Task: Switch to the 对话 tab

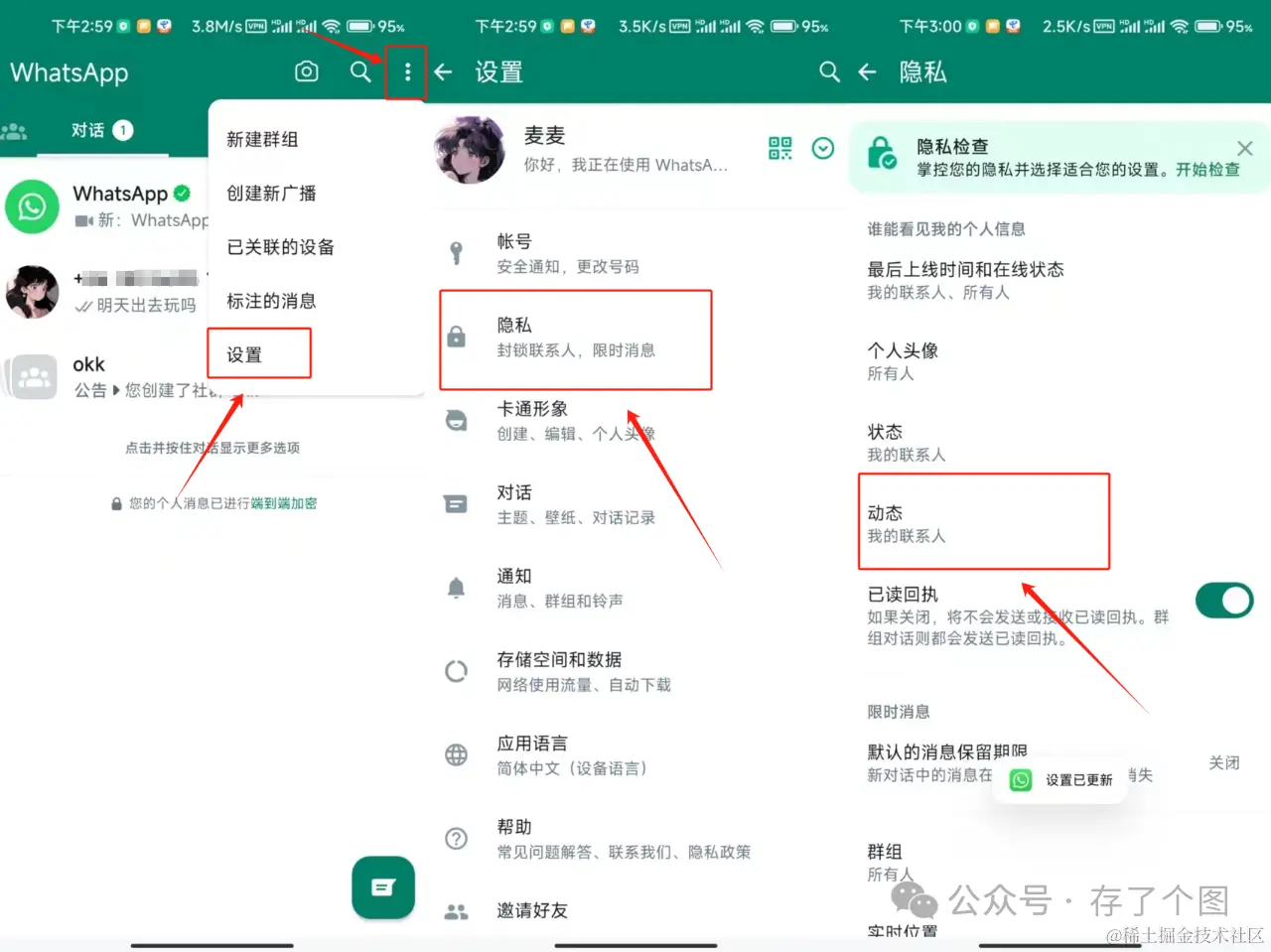Action: tap(102, 130)
